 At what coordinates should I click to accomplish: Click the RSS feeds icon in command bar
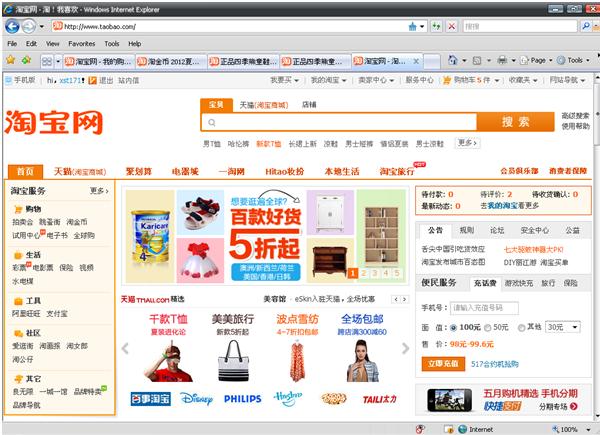[477, 60]
